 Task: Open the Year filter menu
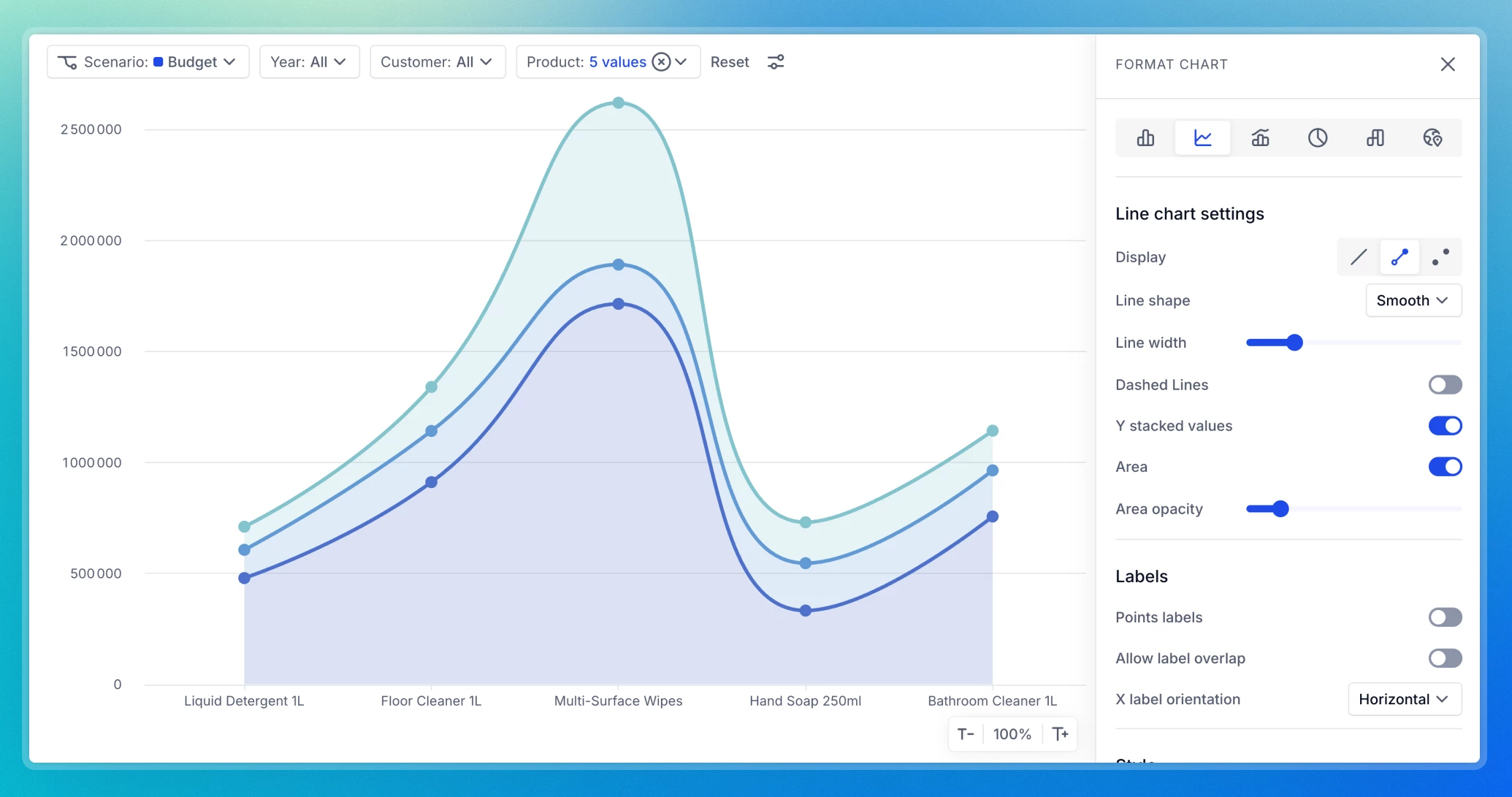309,62
